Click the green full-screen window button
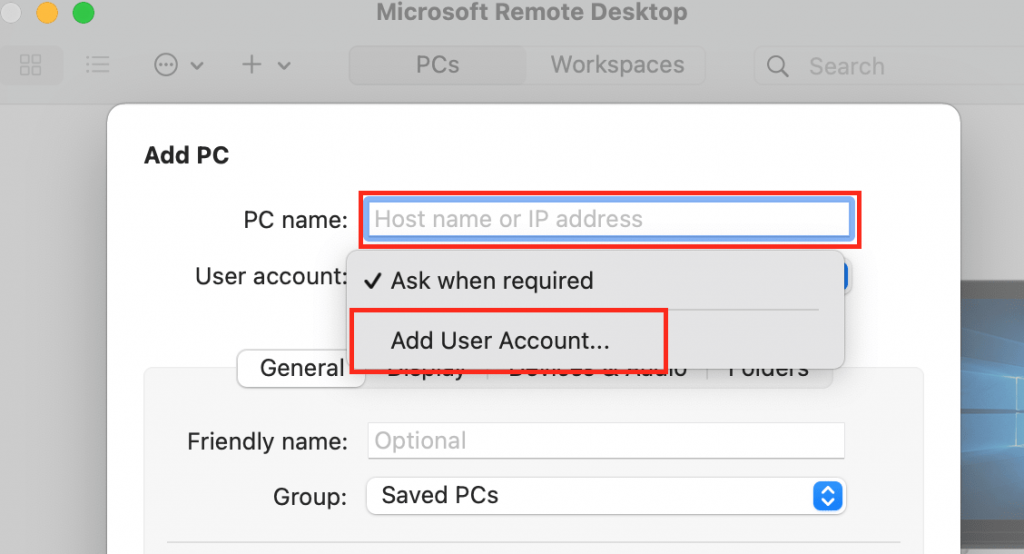 click(x=84, y=13)
